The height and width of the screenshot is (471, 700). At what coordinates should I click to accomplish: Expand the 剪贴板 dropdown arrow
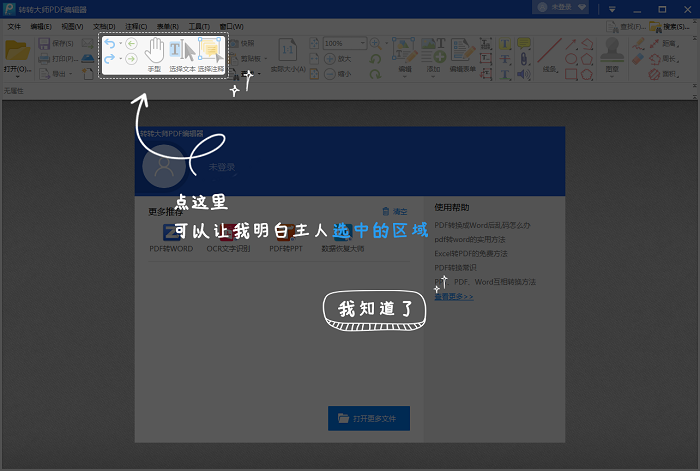[x=266, y=58]
